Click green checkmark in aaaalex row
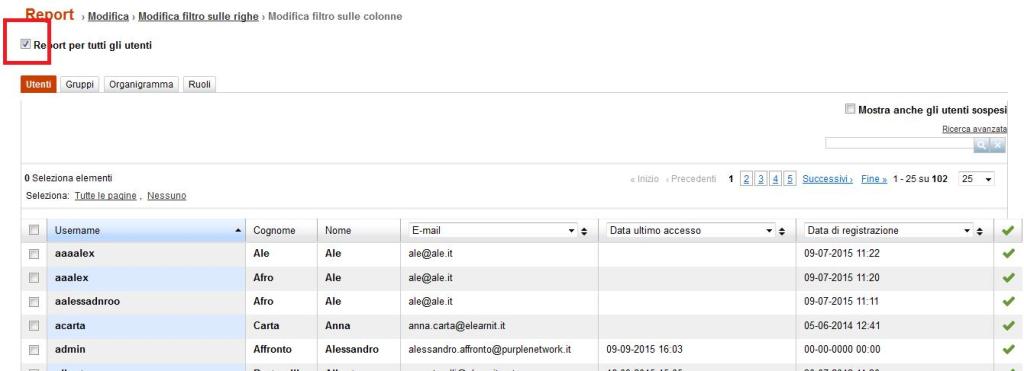 [x=1008, y=254]
